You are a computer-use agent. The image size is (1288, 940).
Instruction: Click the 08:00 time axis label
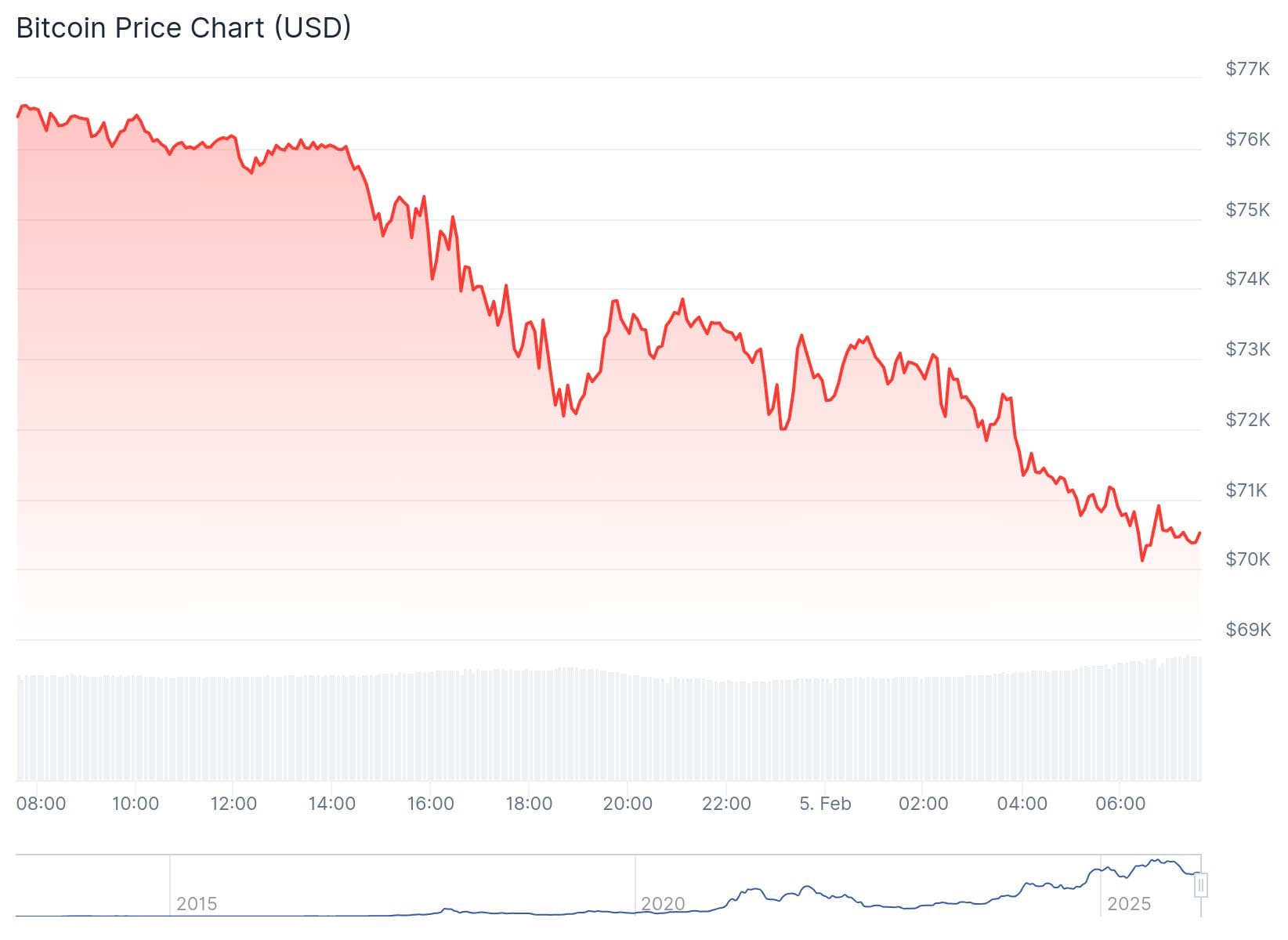tap(42, 804)
